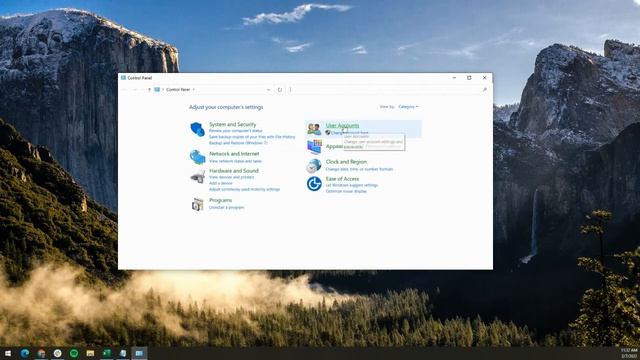The image size is (640, 360).
Task: Click Adjust commonly used mobility settings
Action: [244, 189]
